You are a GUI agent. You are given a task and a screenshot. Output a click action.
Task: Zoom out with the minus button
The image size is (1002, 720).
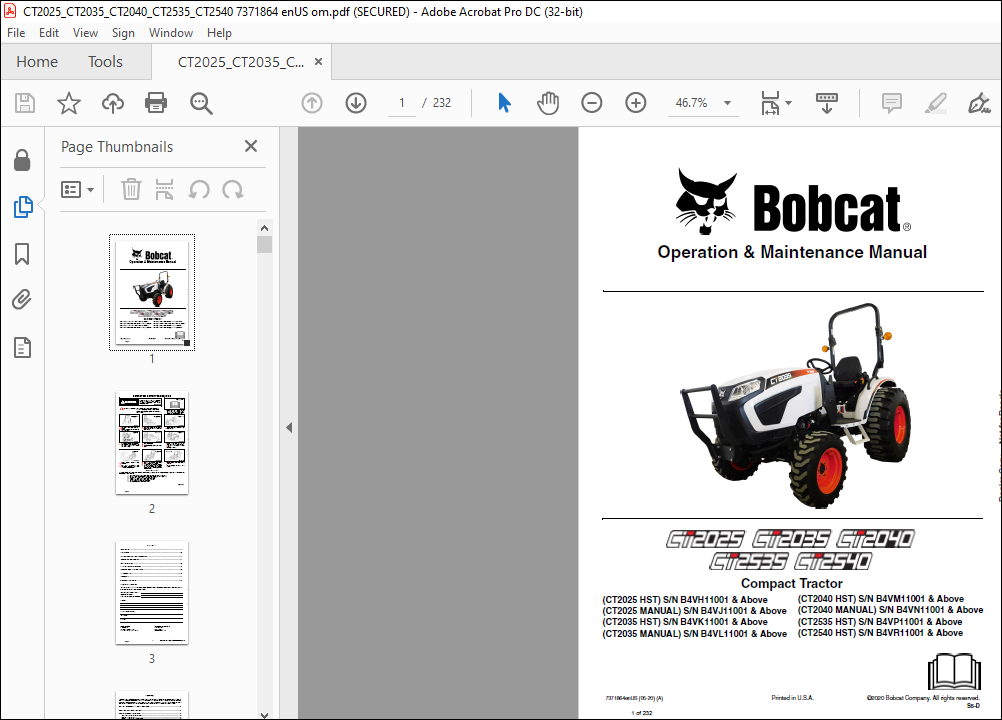[592, 103]
